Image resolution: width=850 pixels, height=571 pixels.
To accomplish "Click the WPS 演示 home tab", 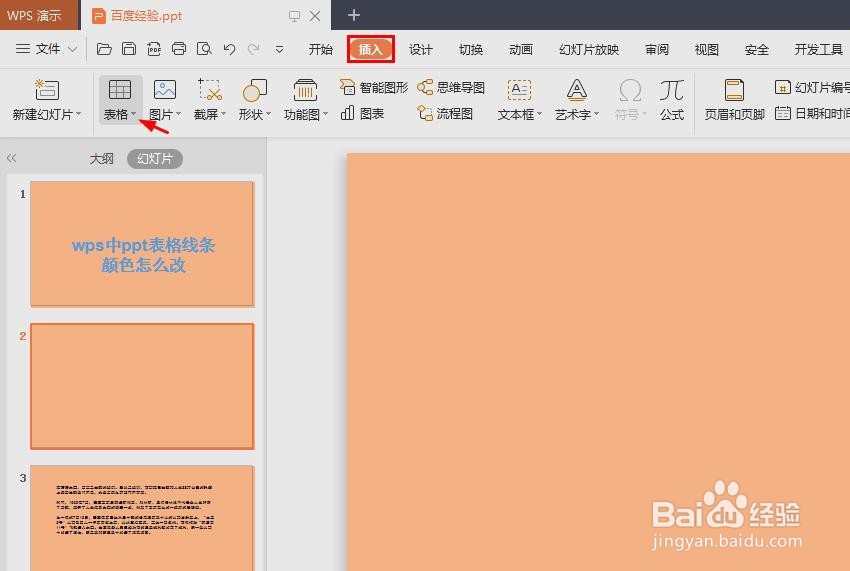I will click(39, 15).
